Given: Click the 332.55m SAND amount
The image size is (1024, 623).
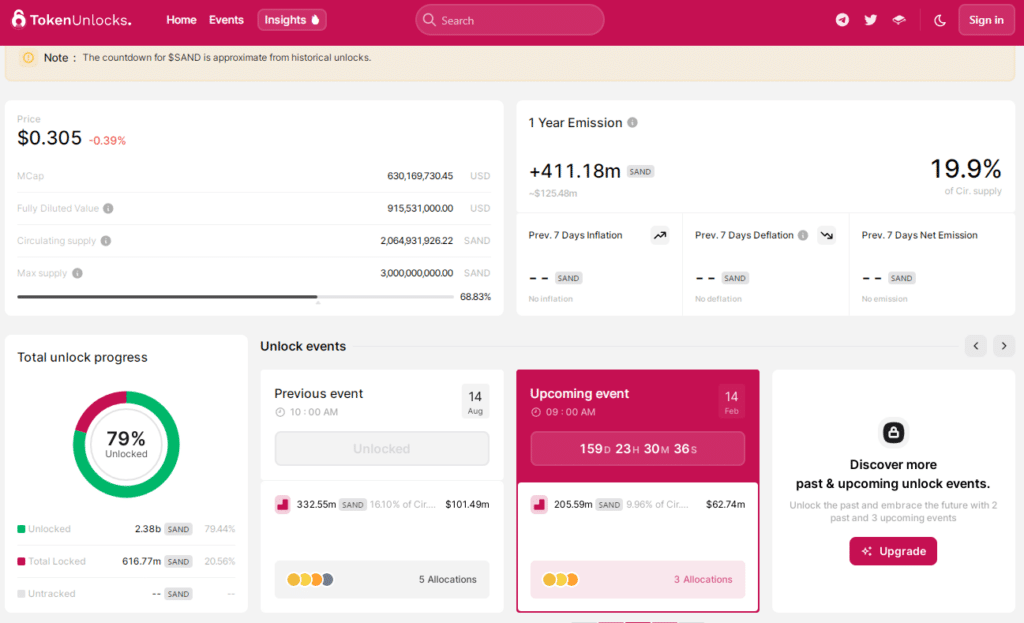Looking at the screenshot, I should pyautogui.click(x=317, y=504).
